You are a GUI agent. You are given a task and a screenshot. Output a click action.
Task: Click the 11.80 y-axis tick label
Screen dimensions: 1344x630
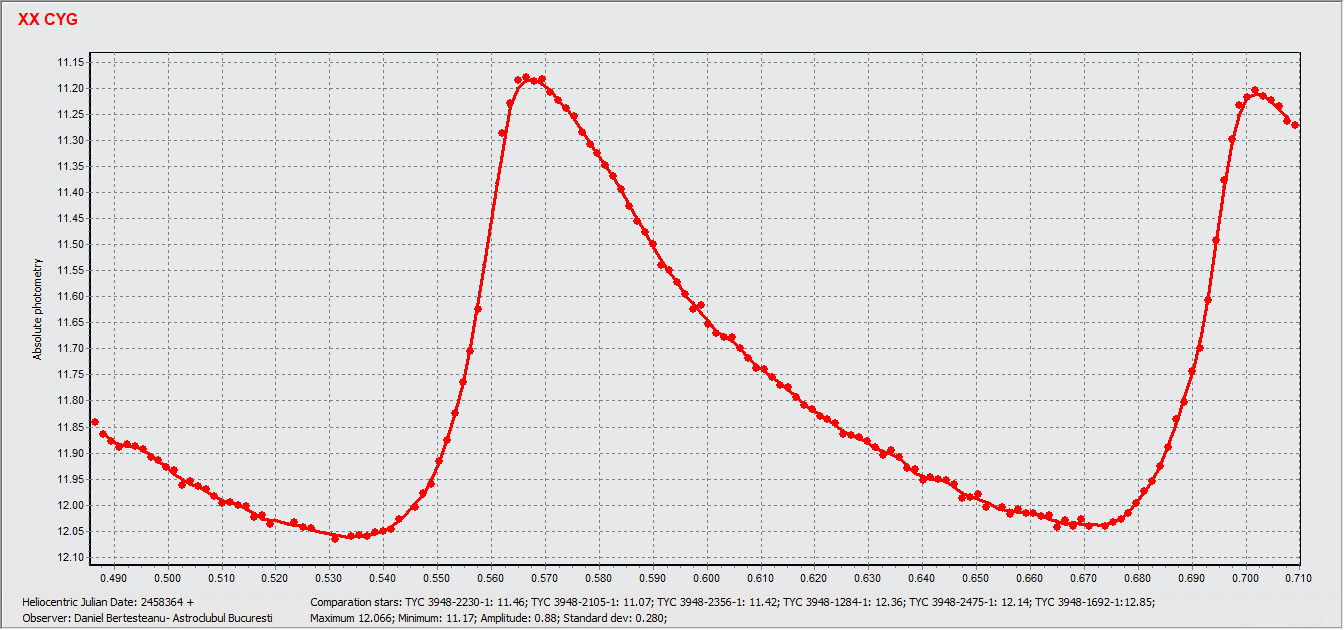[71, 401]
